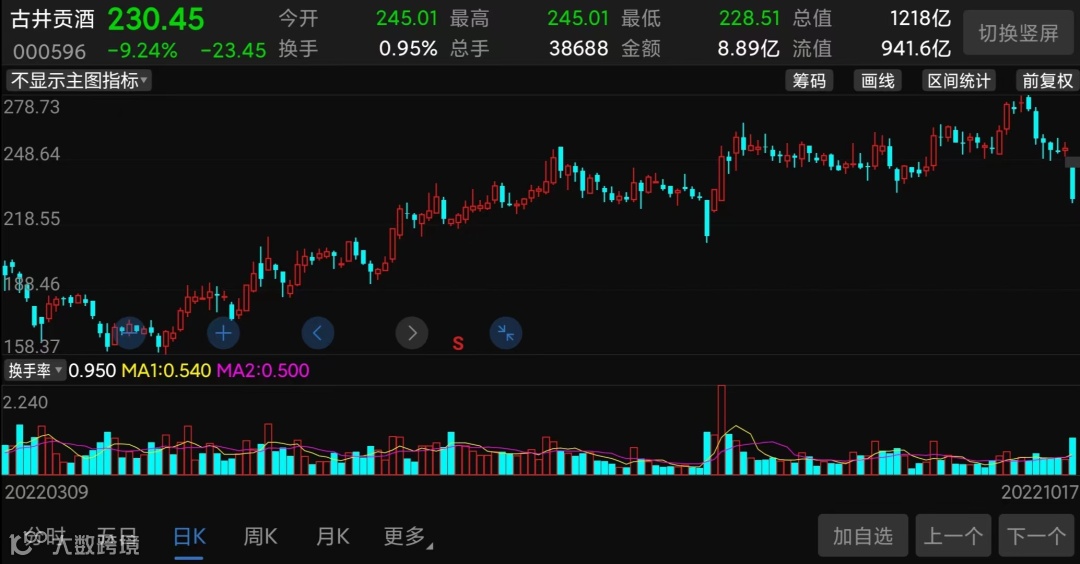Image resolution: width=1080 pixels, height=564 pixels.
Task: Tap 切换竖屏 to switch to portrait
Action: click(1018, 32)
